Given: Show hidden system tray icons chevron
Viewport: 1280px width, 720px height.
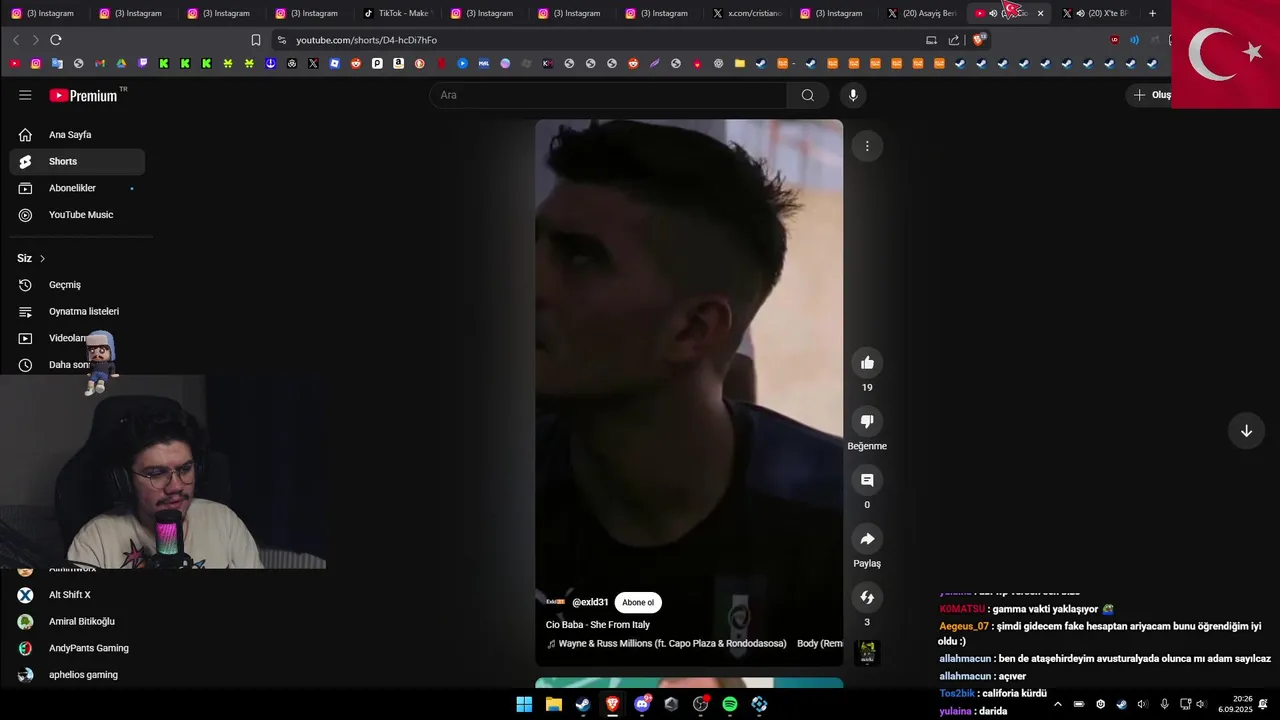Looking at the screenshot, I should pyautogui.click(x=1058, y=704).
